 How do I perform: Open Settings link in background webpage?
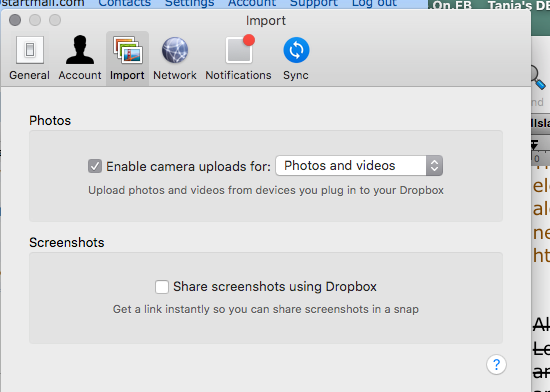[x=189, y=3]
